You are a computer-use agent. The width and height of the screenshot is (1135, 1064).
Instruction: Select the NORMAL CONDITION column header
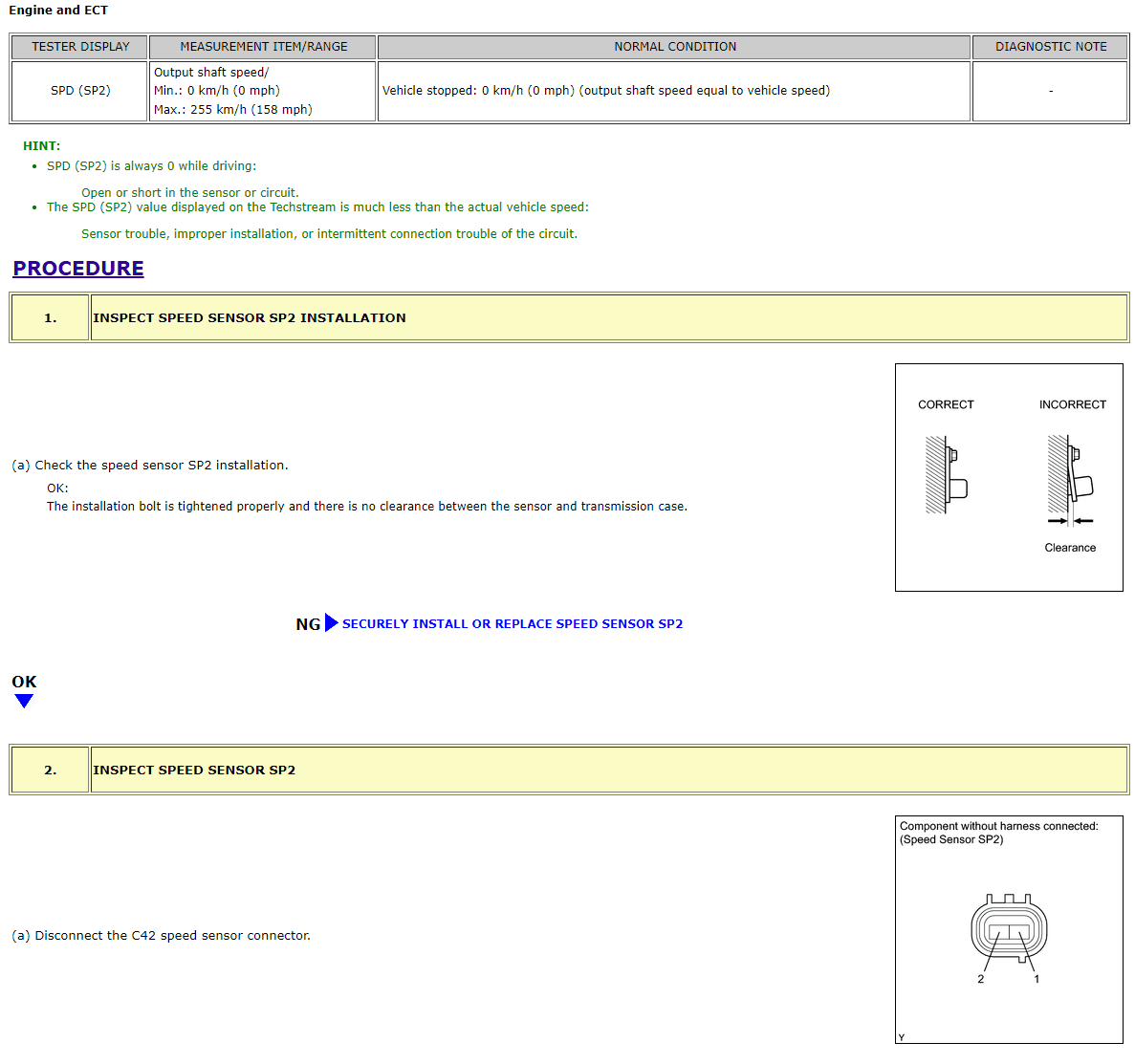tap(675, 47)
